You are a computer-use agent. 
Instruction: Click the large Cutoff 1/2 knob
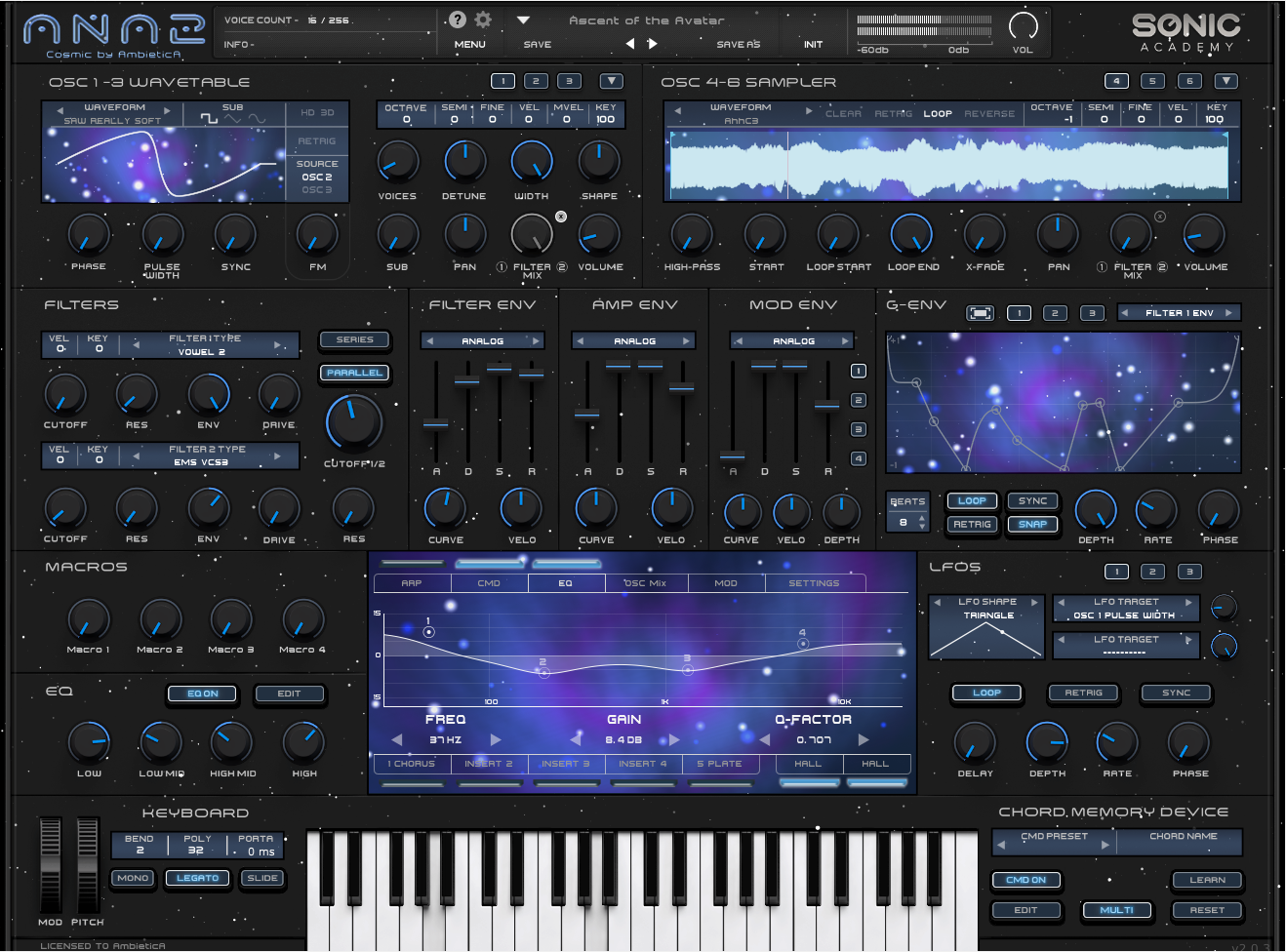354,422
